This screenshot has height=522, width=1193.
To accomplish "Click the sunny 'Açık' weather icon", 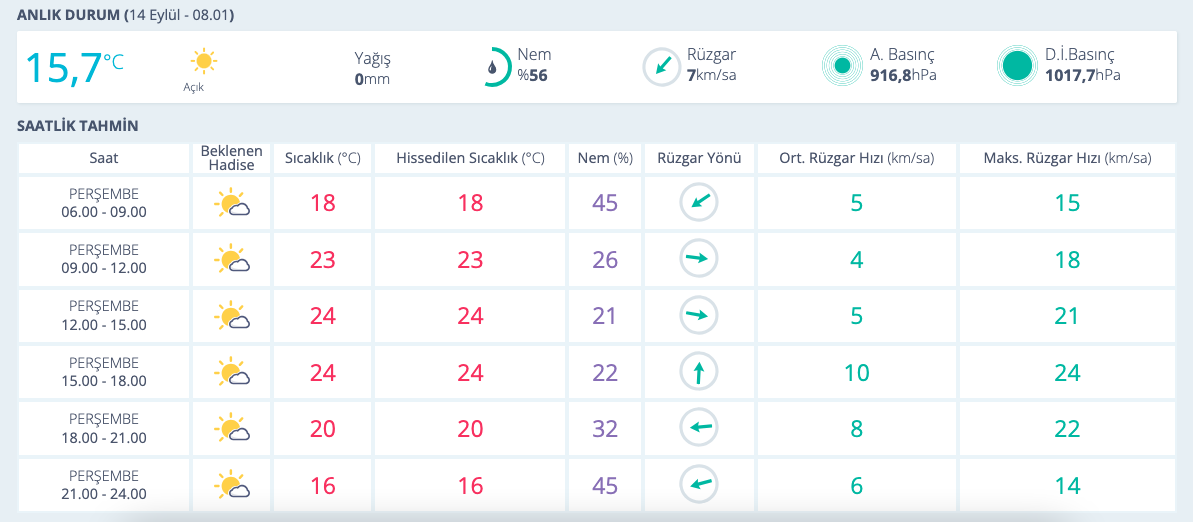I will point(204,62).
